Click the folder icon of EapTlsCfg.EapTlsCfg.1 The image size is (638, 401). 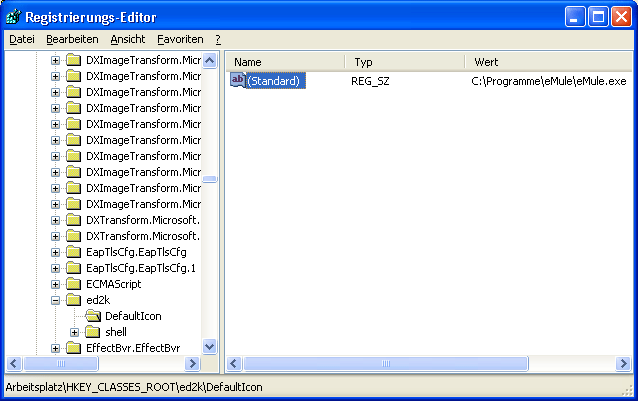click(74, 268)
